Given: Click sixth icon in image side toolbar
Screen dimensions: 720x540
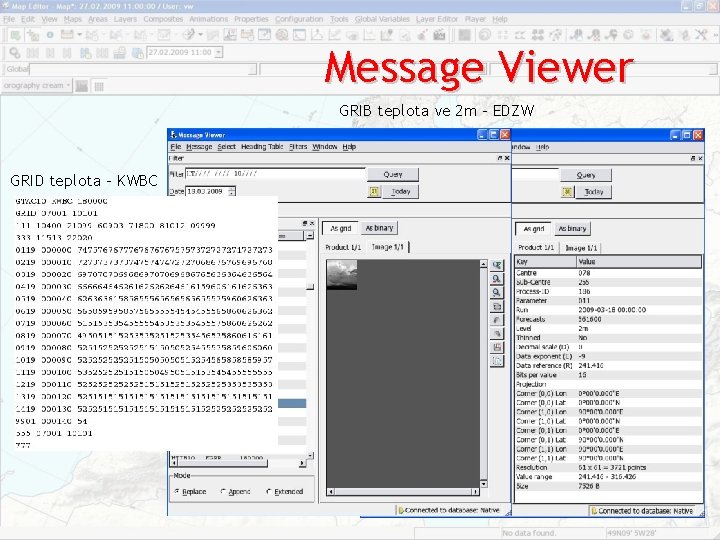Looking at the screenshot, I should pos(497,334).
